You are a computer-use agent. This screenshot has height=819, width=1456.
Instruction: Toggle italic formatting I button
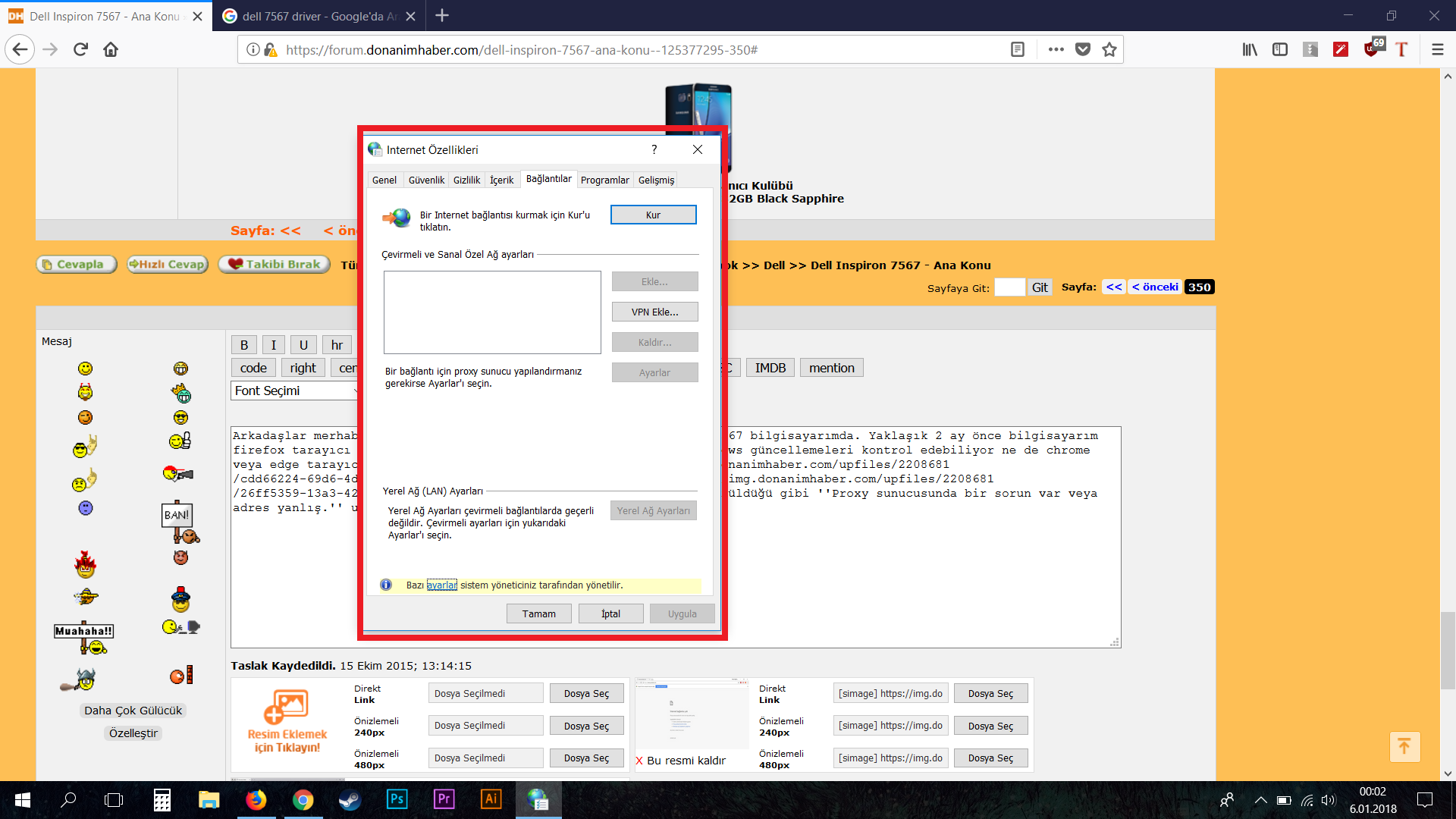pos(274,345)
